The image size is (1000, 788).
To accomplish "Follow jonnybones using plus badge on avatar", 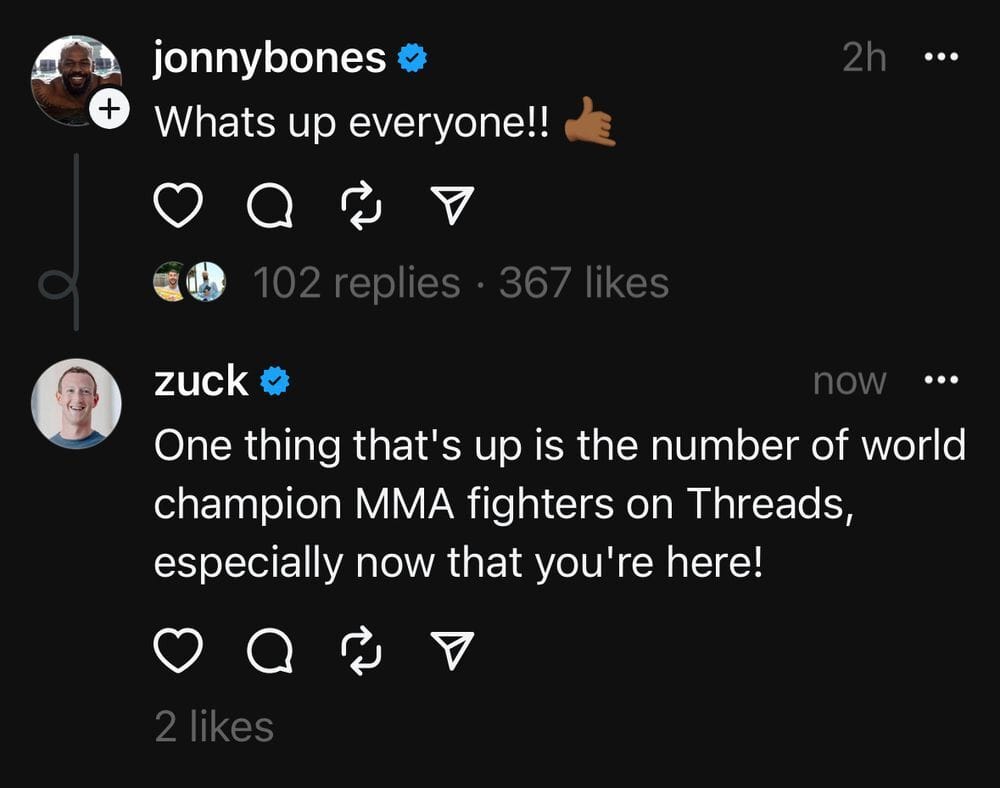I will (x=109, y=109).
